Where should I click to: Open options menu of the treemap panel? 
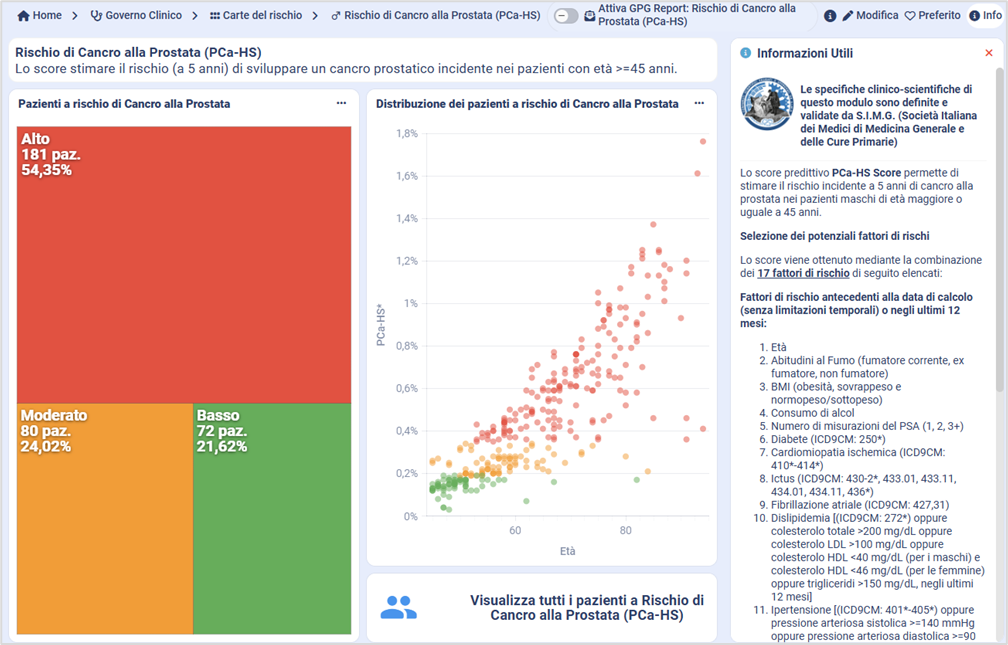(x=341, y=103)
